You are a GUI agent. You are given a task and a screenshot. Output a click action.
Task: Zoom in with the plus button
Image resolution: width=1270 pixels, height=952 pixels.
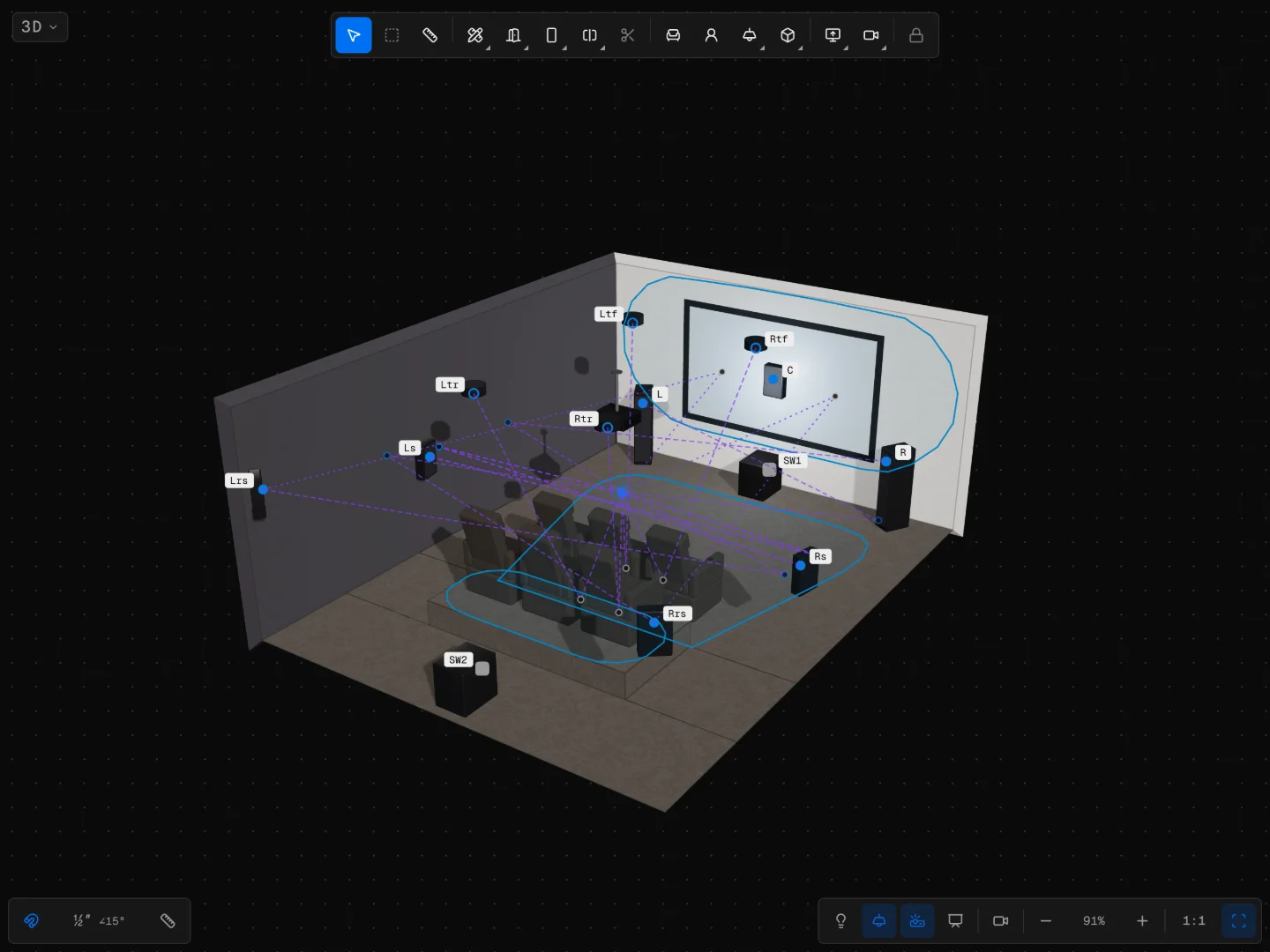coord(1142,921)
